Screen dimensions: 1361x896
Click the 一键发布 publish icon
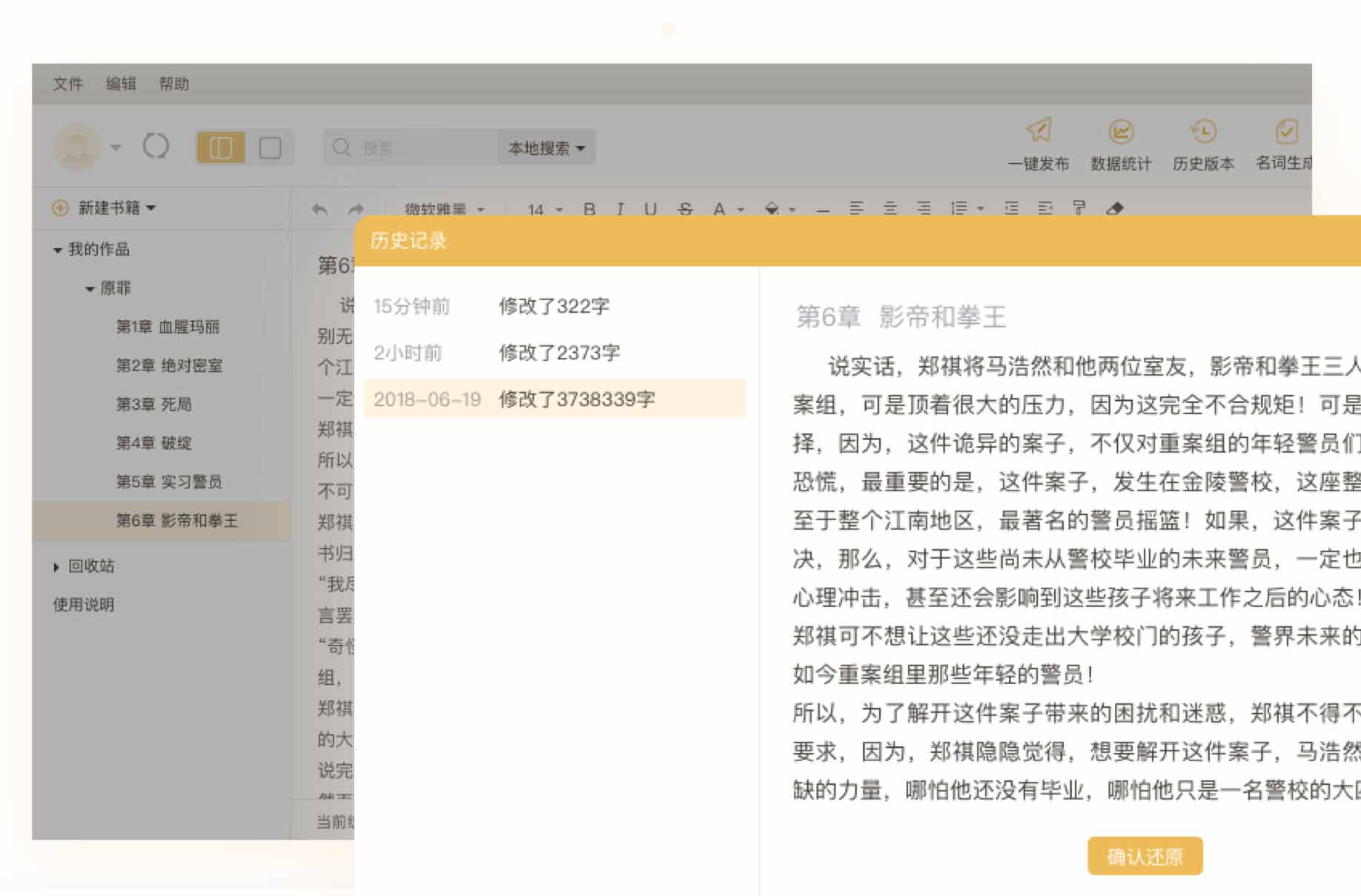click(x=1038, y=132)
